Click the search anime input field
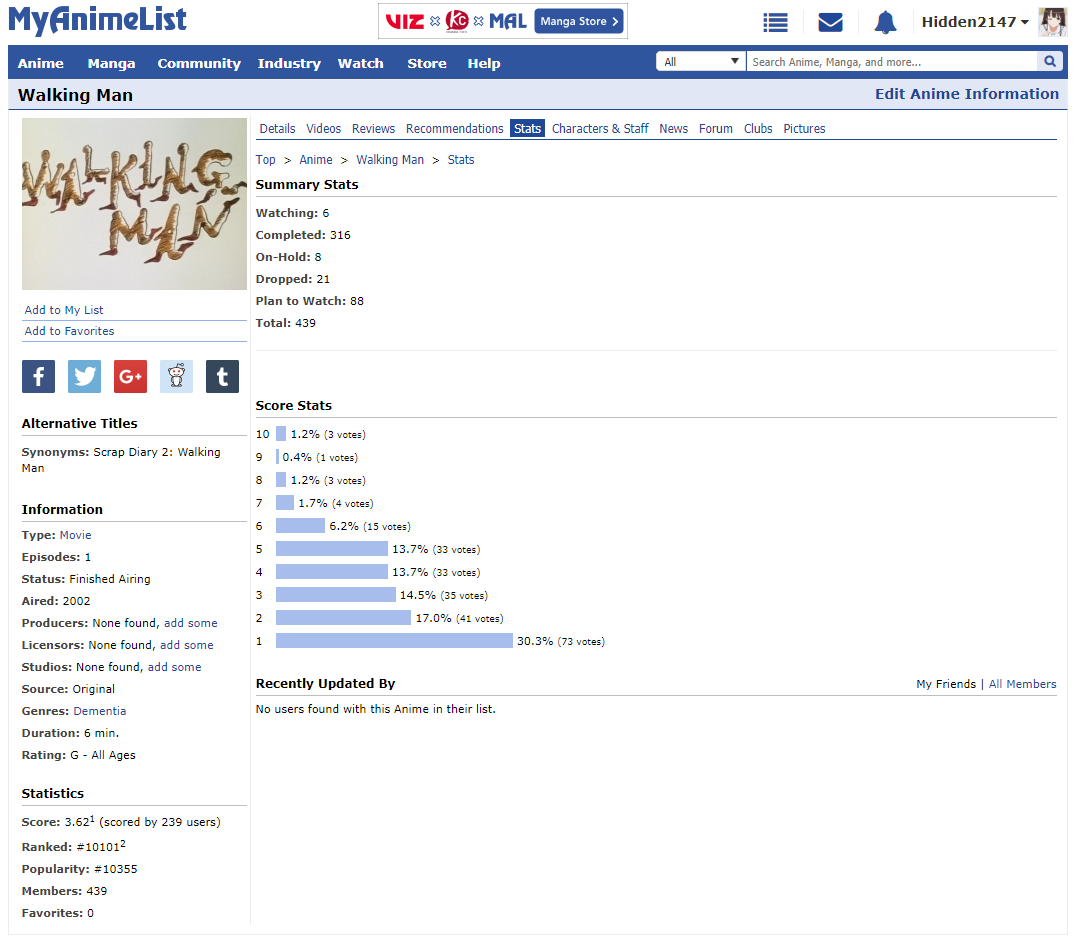1081x943 pixels. tap(890, 62)
